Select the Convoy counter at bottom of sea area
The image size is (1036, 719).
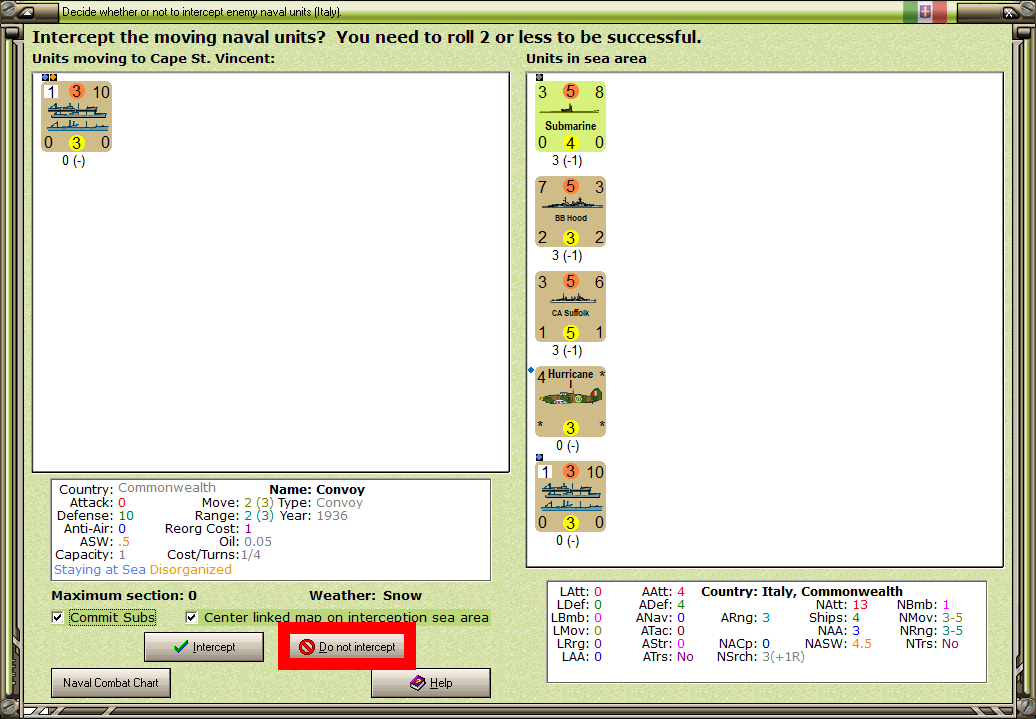[x=570, y=495]
